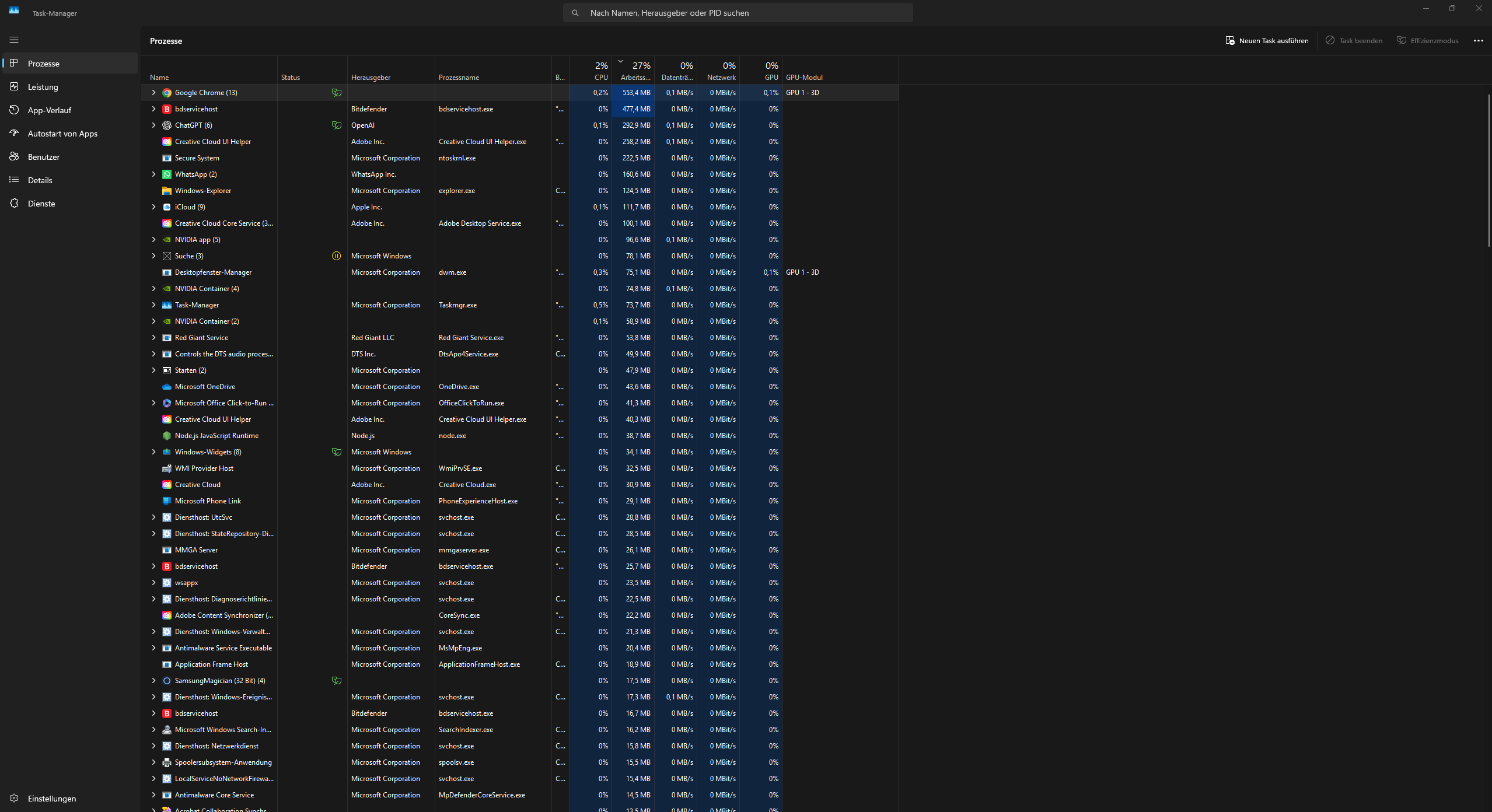1492x812 pixels.
Task: Click the hamburger navigation menu icon
Action: (14, 40)
